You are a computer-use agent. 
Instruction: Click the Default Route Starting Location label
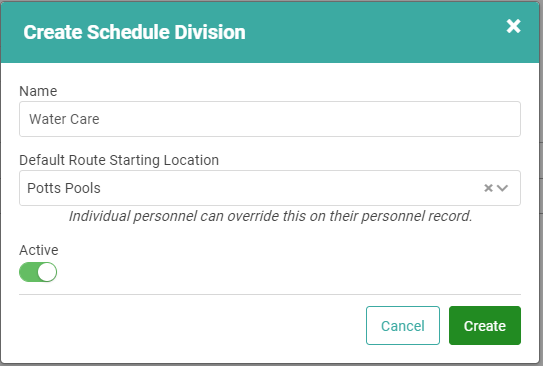coord(119,160)
